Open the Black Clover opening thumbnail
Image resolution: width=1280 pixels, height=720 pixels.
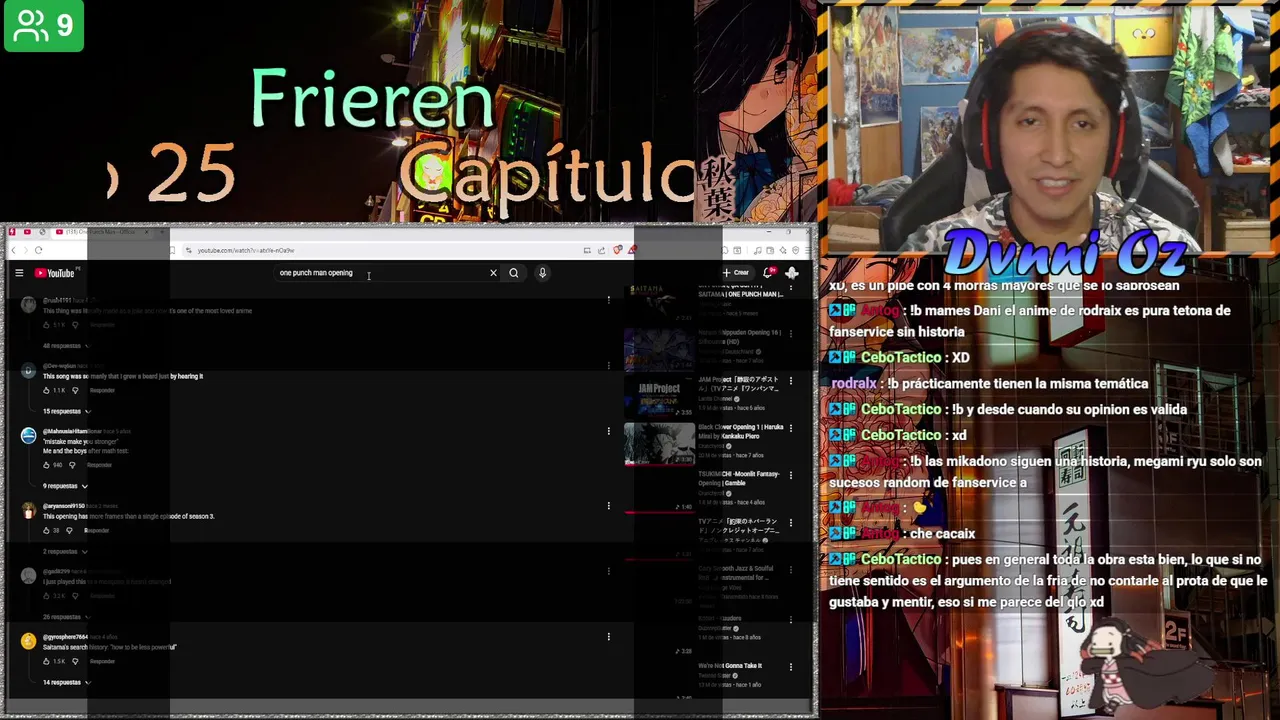coord(659,444)
